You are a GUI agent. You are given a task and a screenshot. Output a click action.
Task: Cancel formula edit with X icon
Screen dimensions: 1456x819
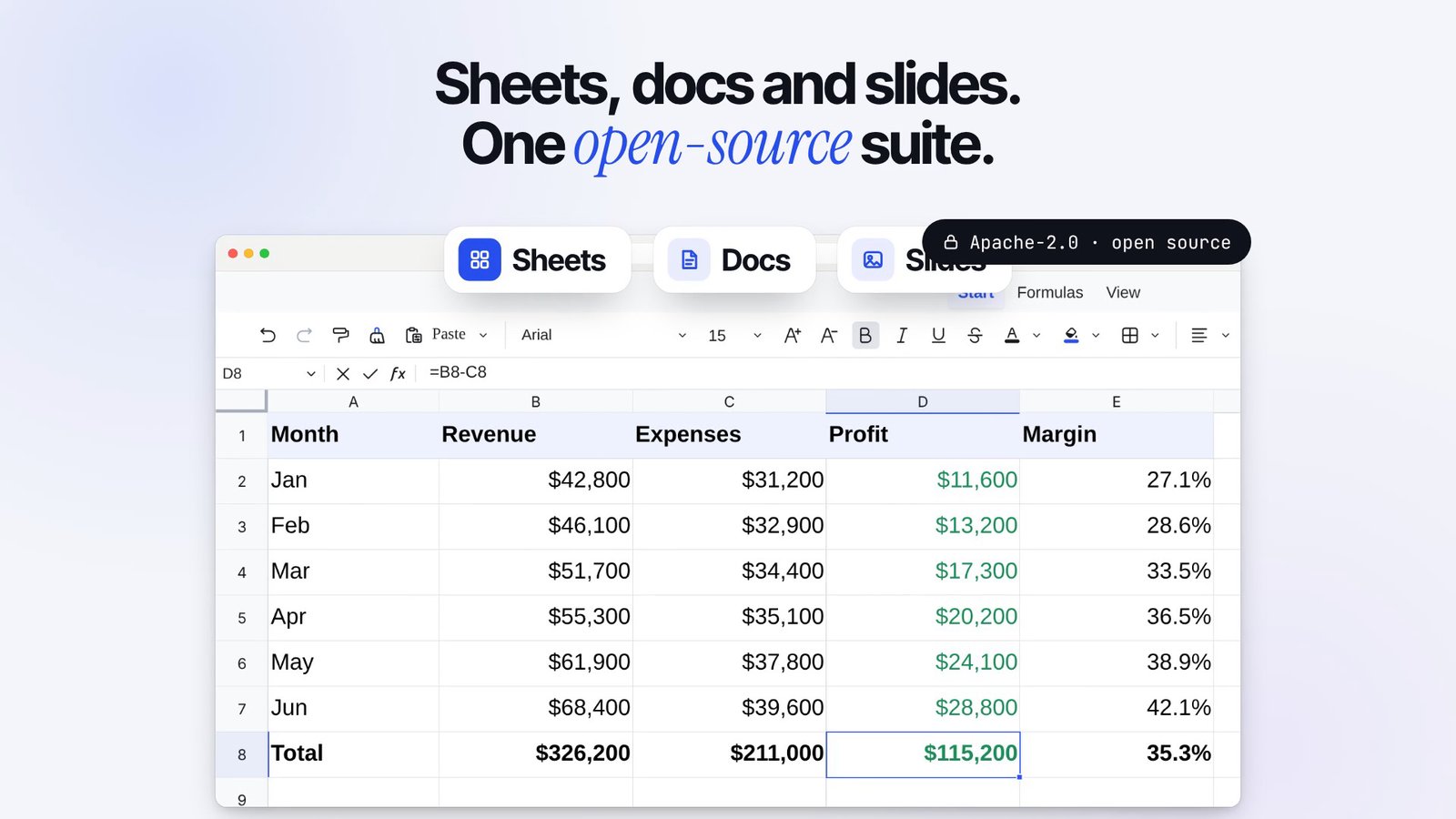click(343, 373)
